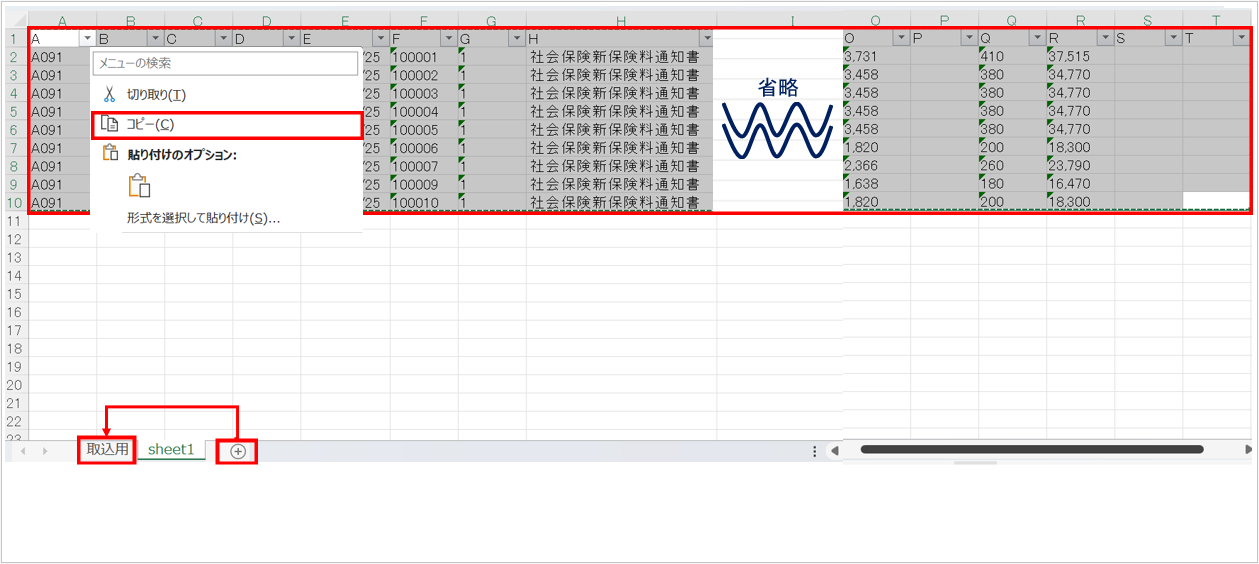Open the filter dropdown in cell G1

point(516,38)
